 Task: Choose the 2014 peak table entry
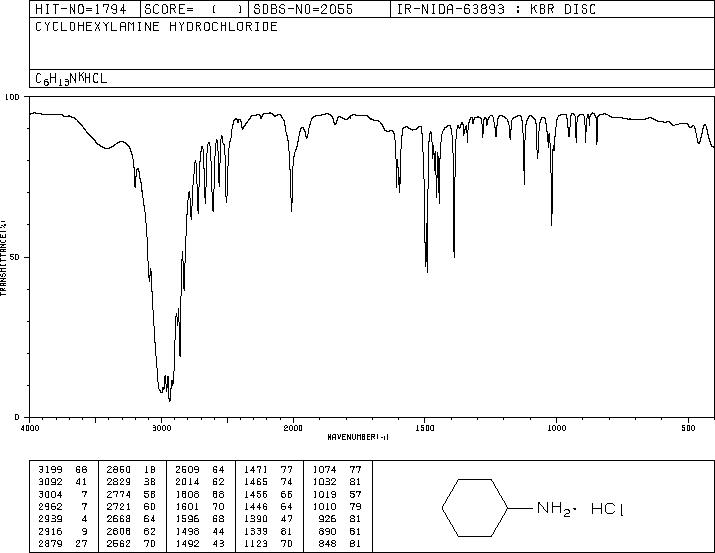tap(200, 482)
